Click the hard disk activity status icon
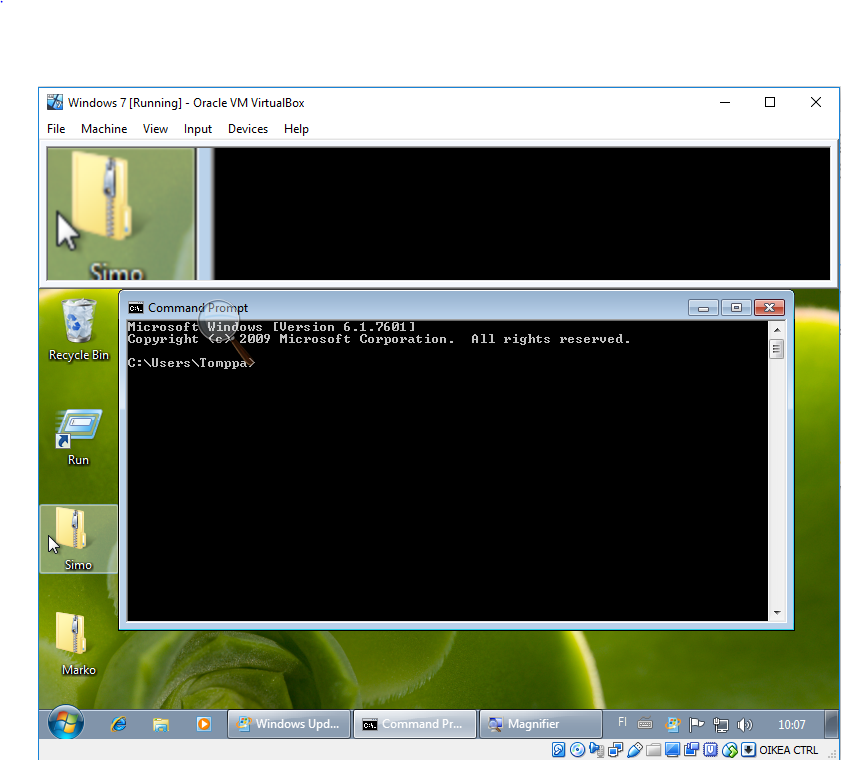The width and height of the screenshot is (841, 760). 558,749
